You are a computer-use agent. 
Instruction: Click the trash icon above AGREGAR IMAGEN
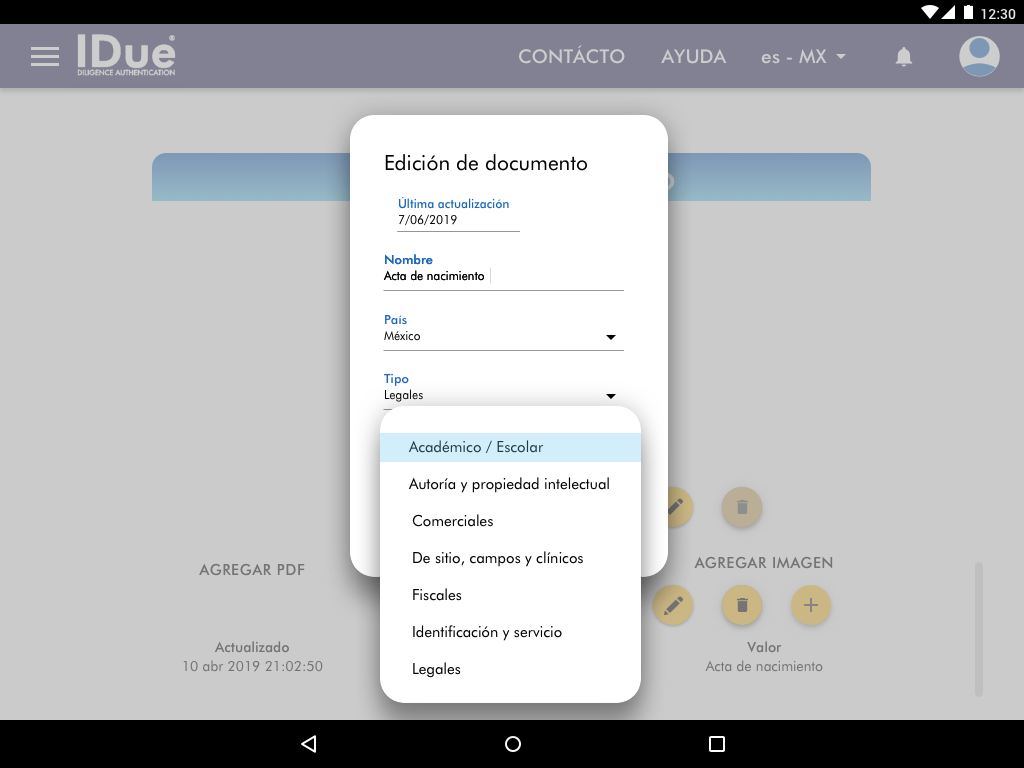coord(742,507)
